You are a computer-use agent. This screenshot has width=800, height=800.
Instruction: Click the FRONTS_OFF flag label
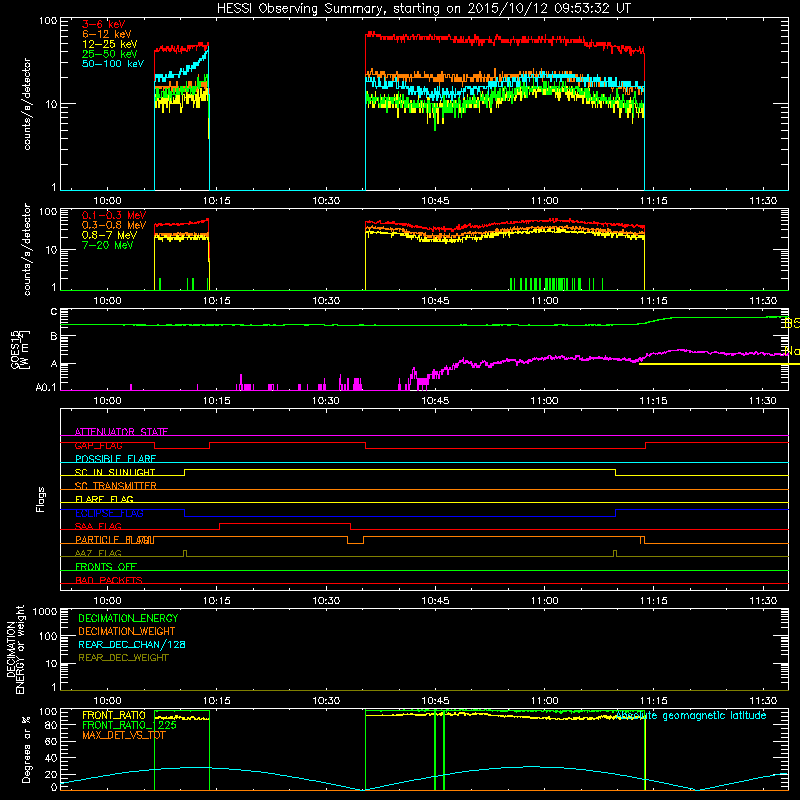106,567
